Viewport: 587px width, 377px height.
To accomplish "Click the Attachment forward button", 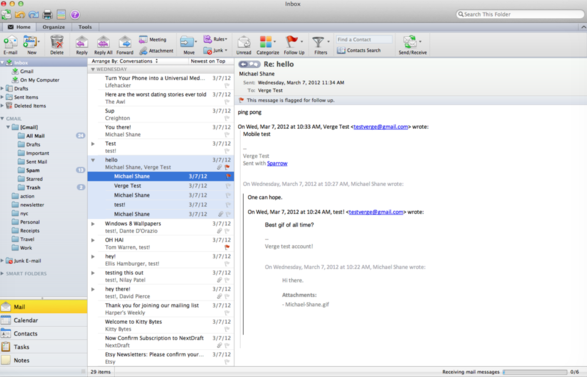I will (x=156, y=51).
